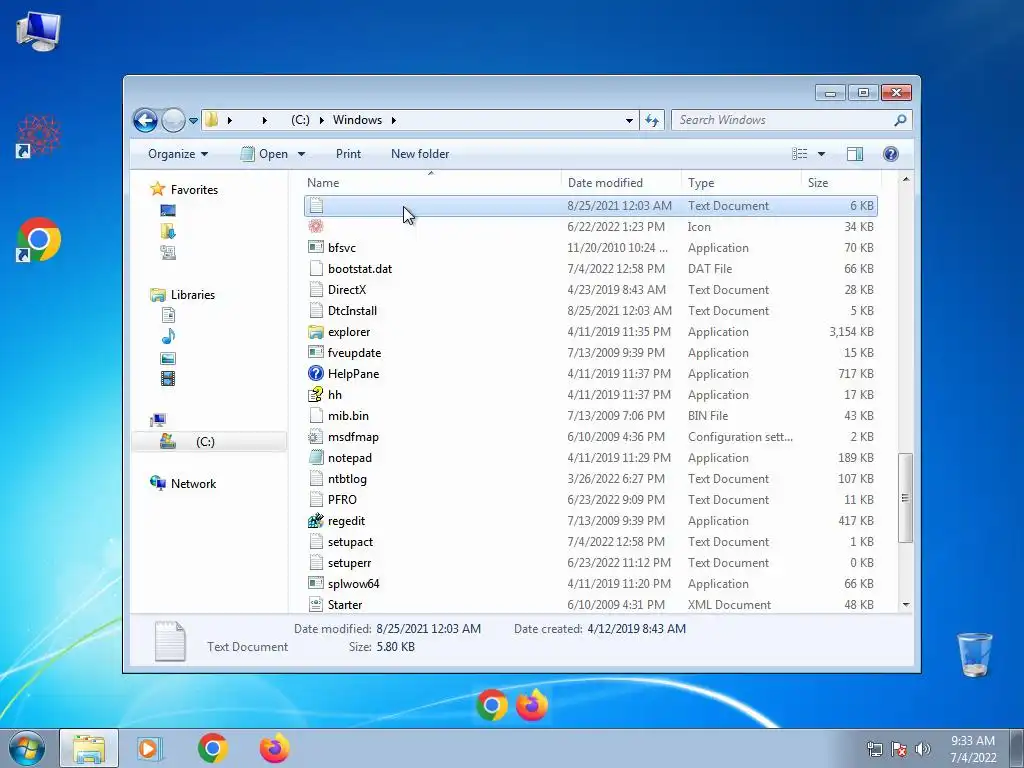
Task: Click the Help question mark icon
Action: (x=891, y=154)
